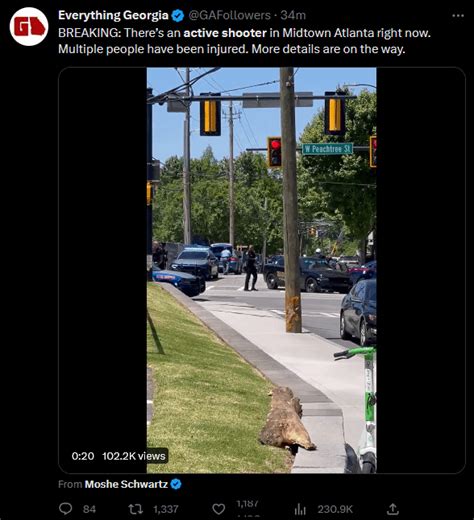Open the reply comment icon
This screenshot has height=520, width=474.
[65, 509]
